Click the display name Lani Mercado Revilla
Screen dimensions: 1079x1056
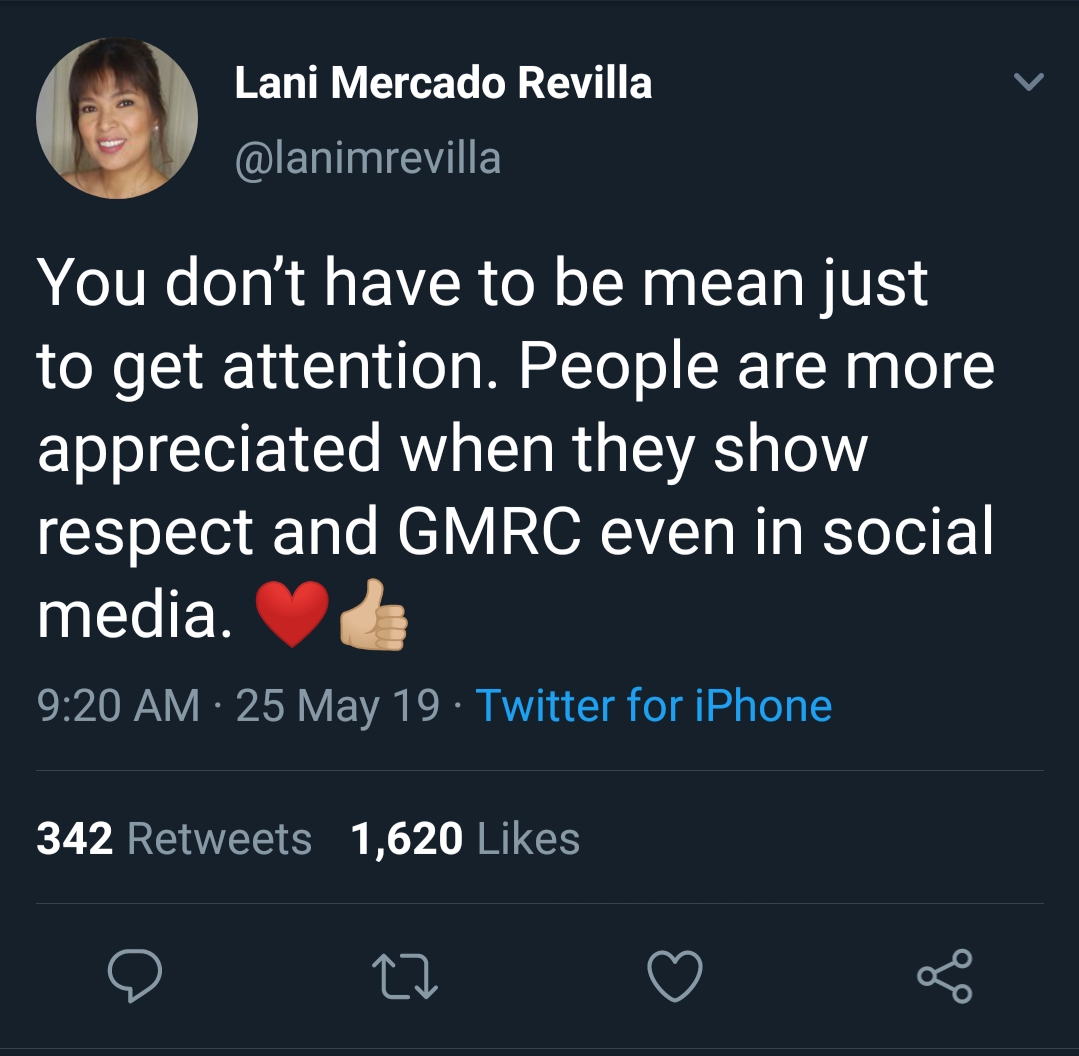tap(443, 83)
